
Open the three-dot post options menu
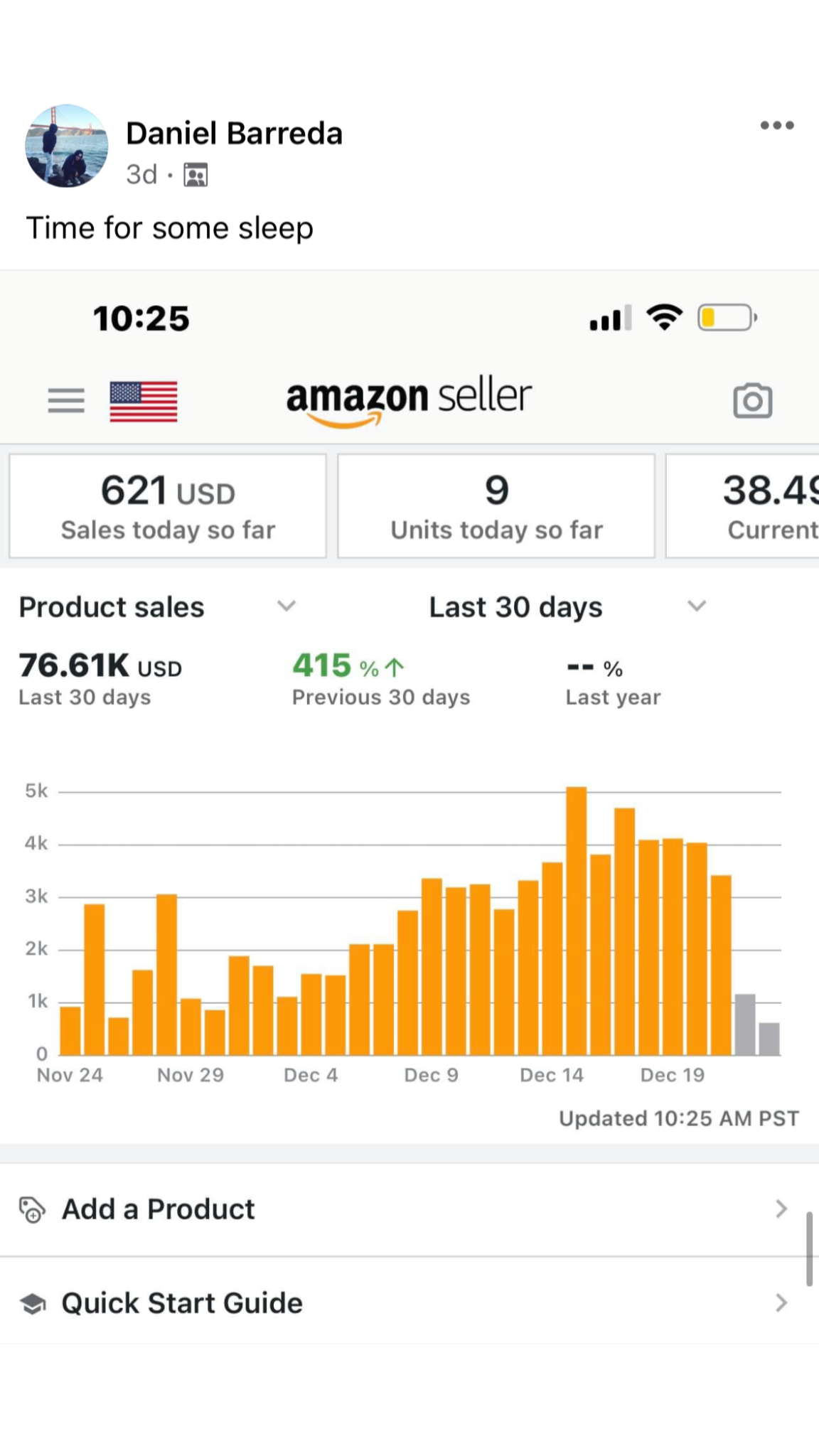[776, 126]
